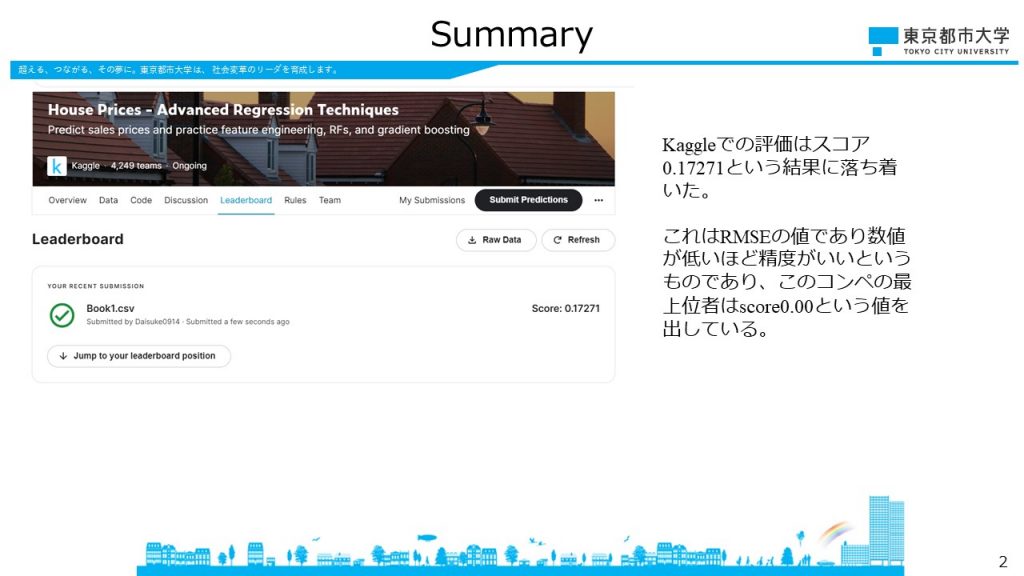Click the Kaggle k logo icon

click(x=57, y=166)
